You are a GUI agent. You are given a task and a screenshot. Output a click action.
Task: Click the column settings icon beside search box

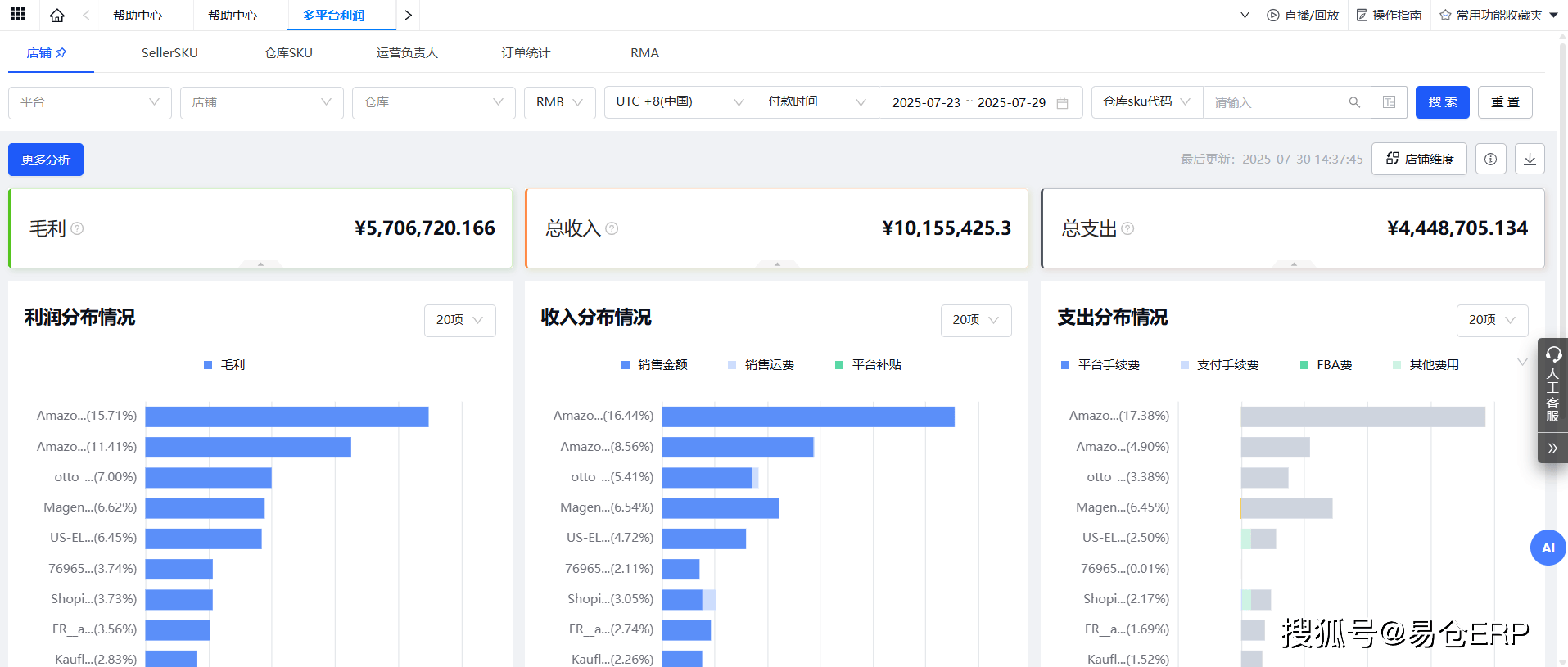pos(1389,102)
